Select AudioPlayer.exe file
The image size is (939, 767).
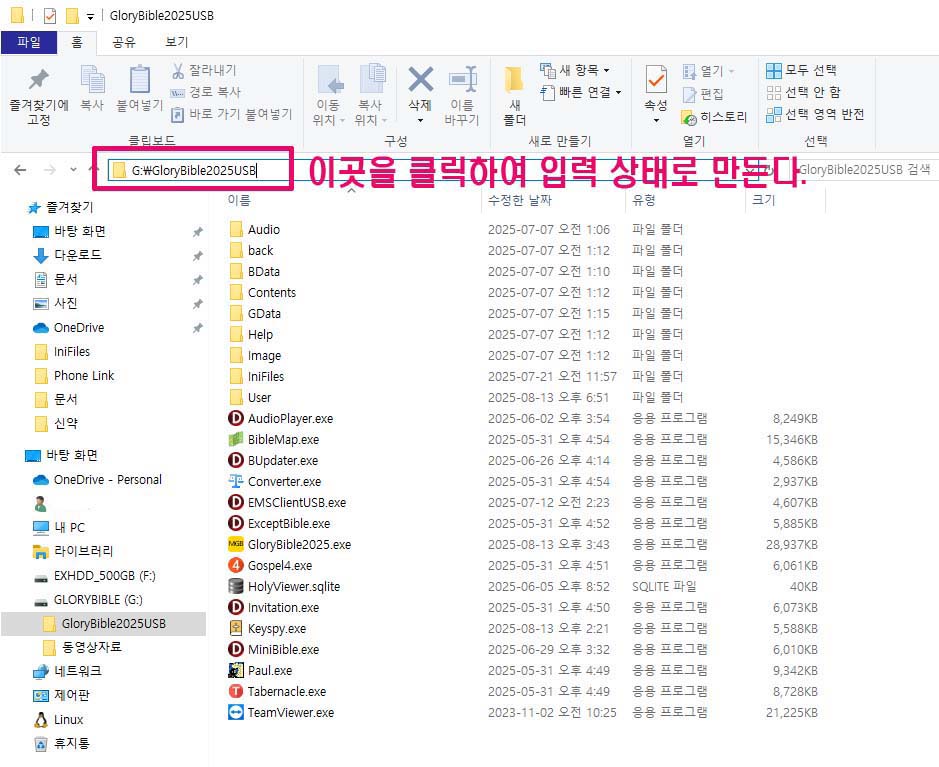(x=290, y=419)
